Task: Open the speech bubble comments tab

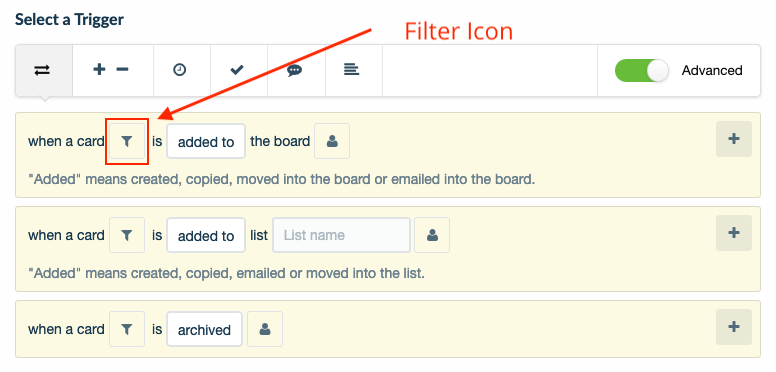Action: (296, 70)
